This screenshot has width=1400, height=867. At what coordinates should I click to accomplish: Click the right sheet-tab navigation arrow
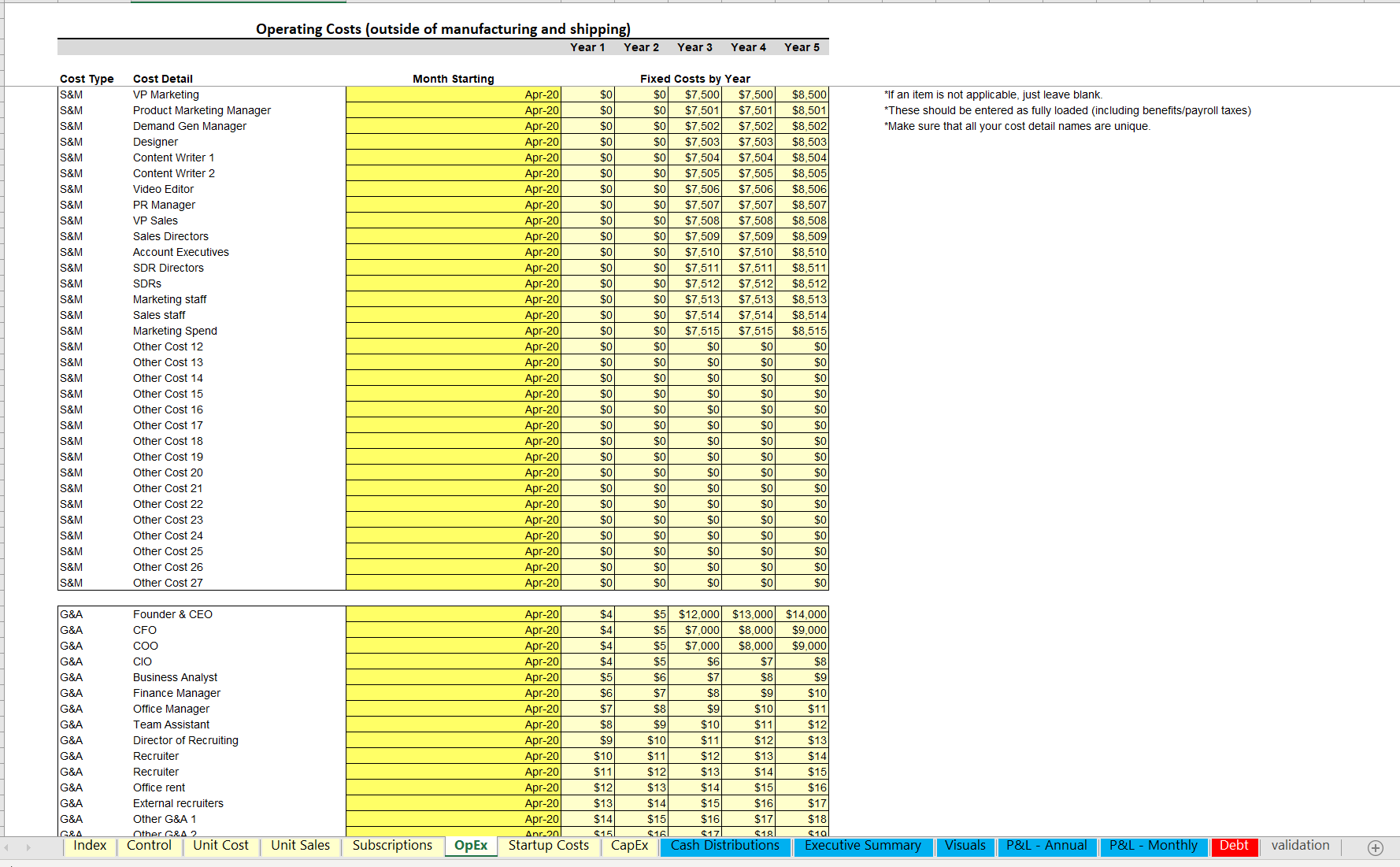28,847
